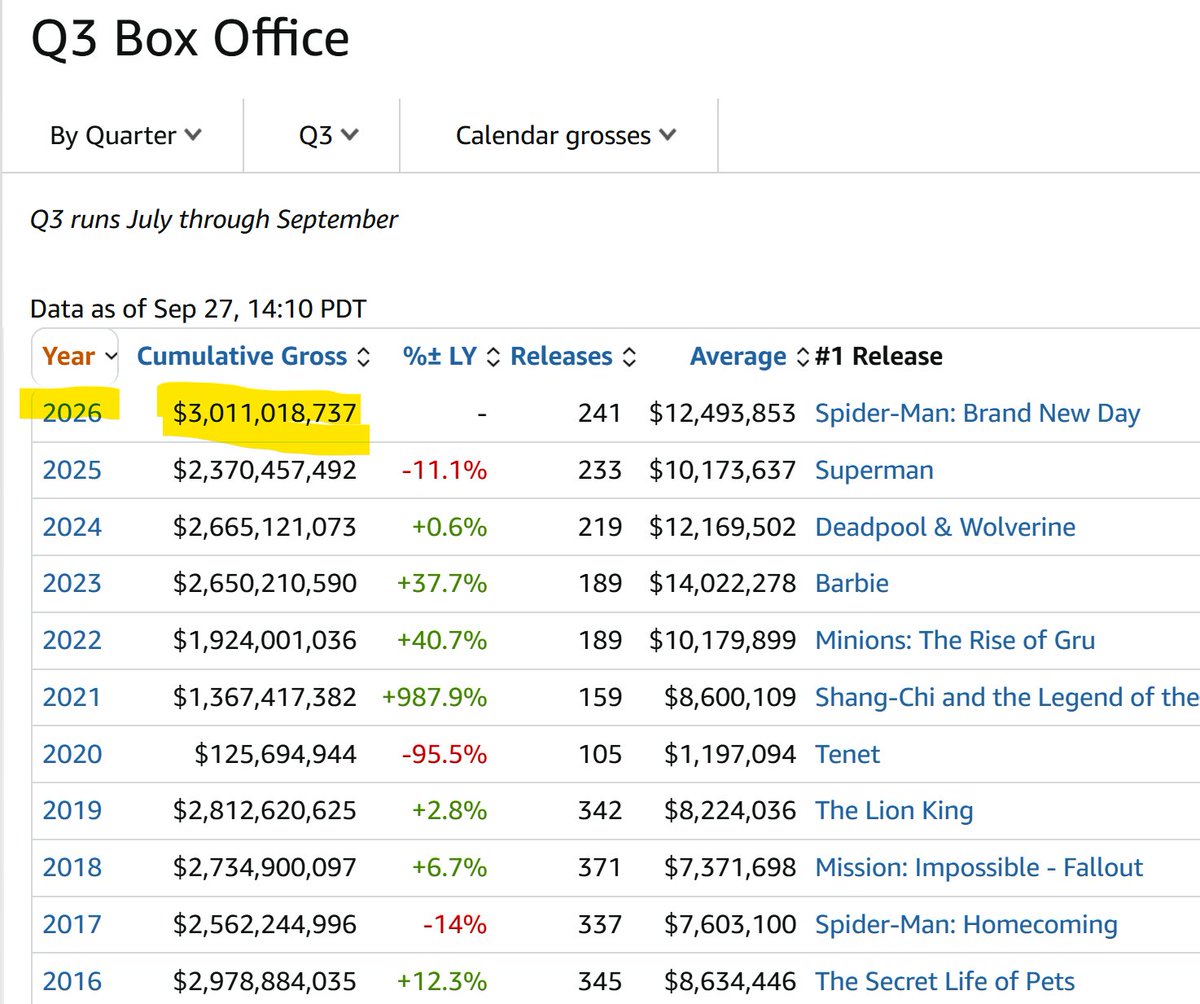
Task: Sort by %± LY column
Action: coord(450,356)
